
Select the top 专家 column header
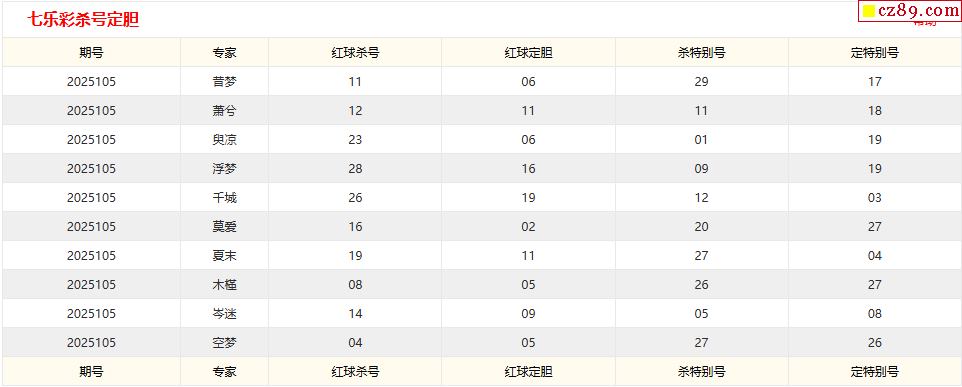tap(224, 53)
